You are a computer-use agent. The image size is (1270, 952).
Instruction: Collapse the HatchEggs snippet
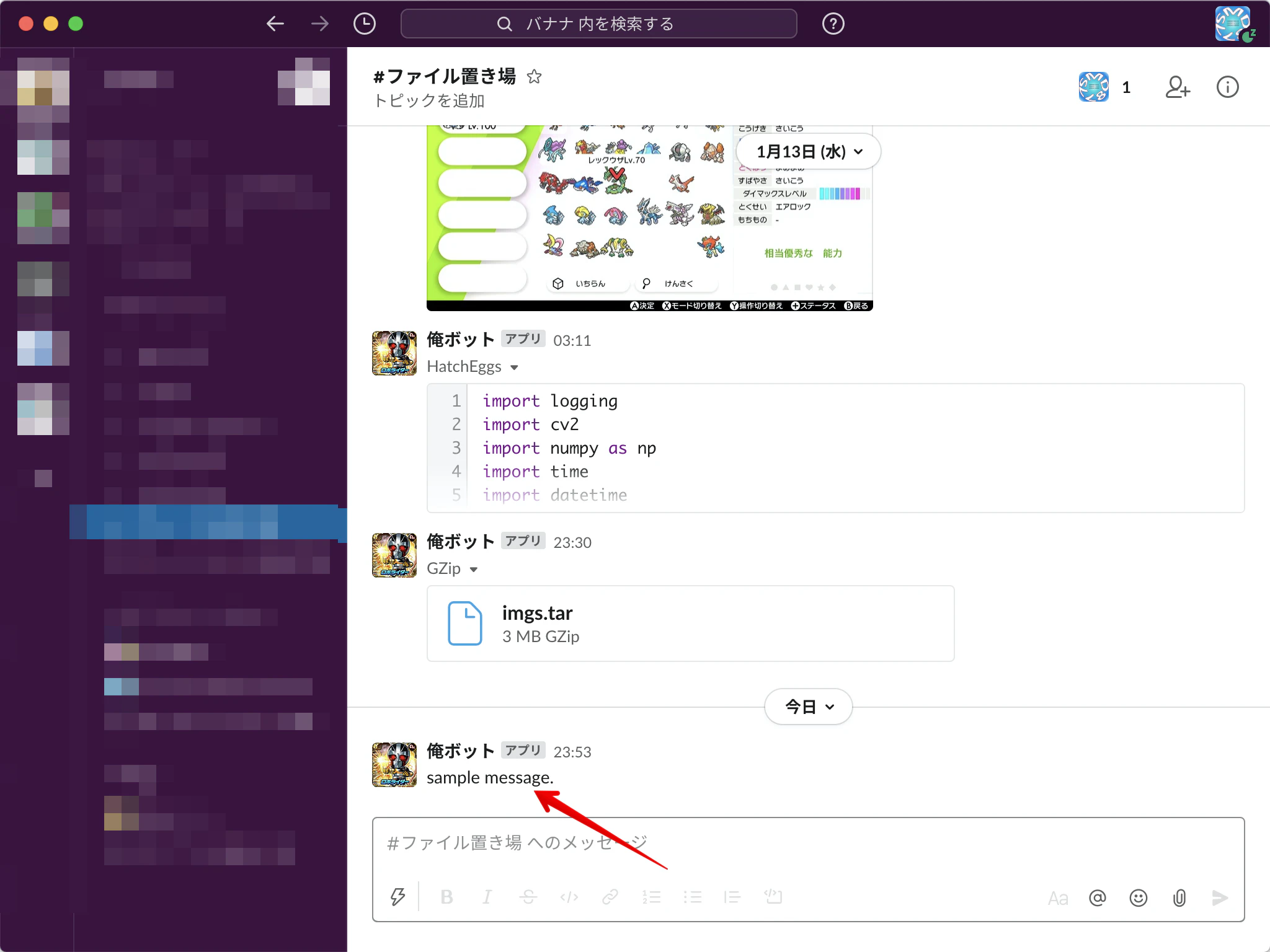[x=514, y=368]
